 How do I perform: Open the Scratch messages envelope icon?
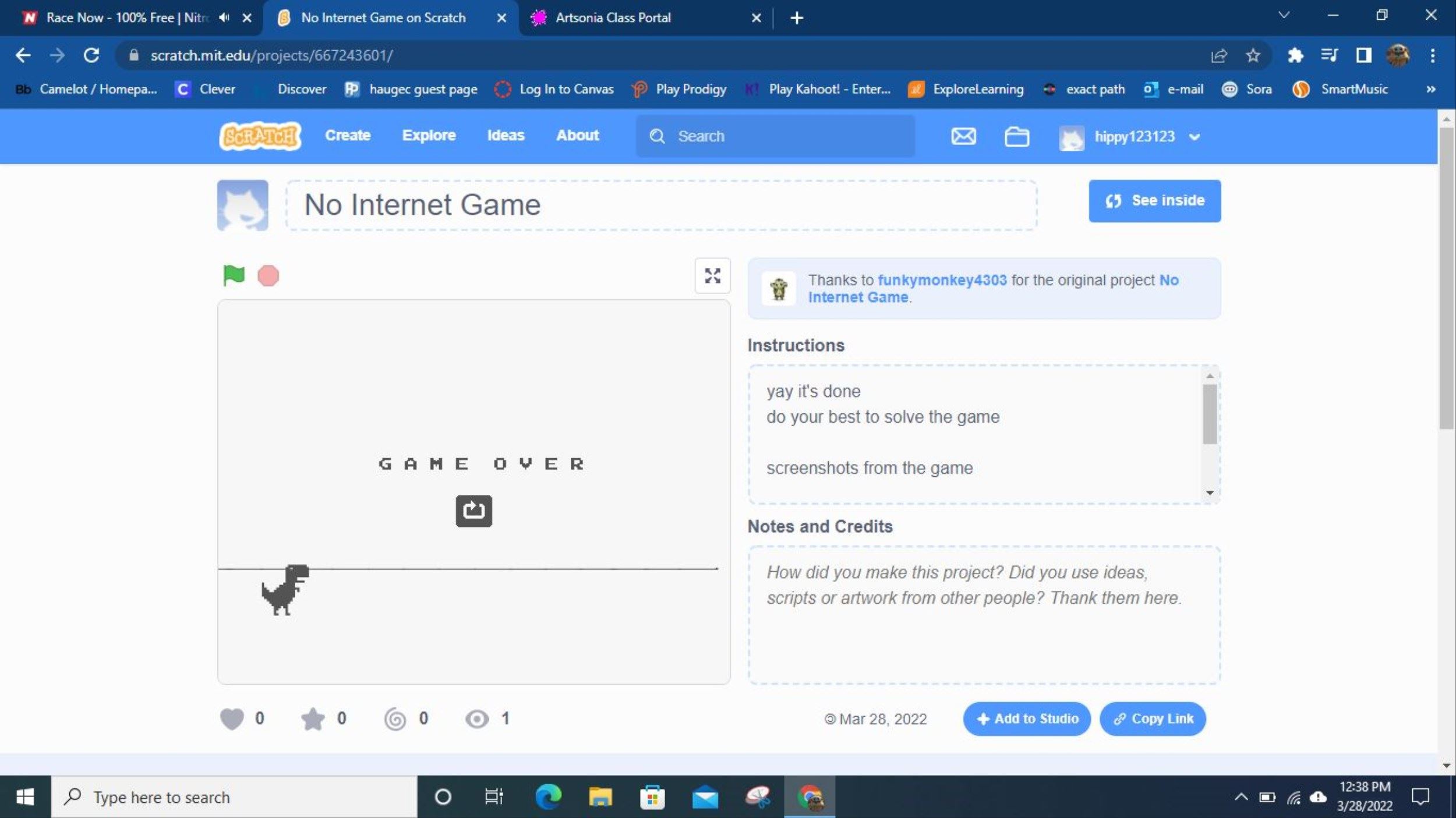point(963,136)
